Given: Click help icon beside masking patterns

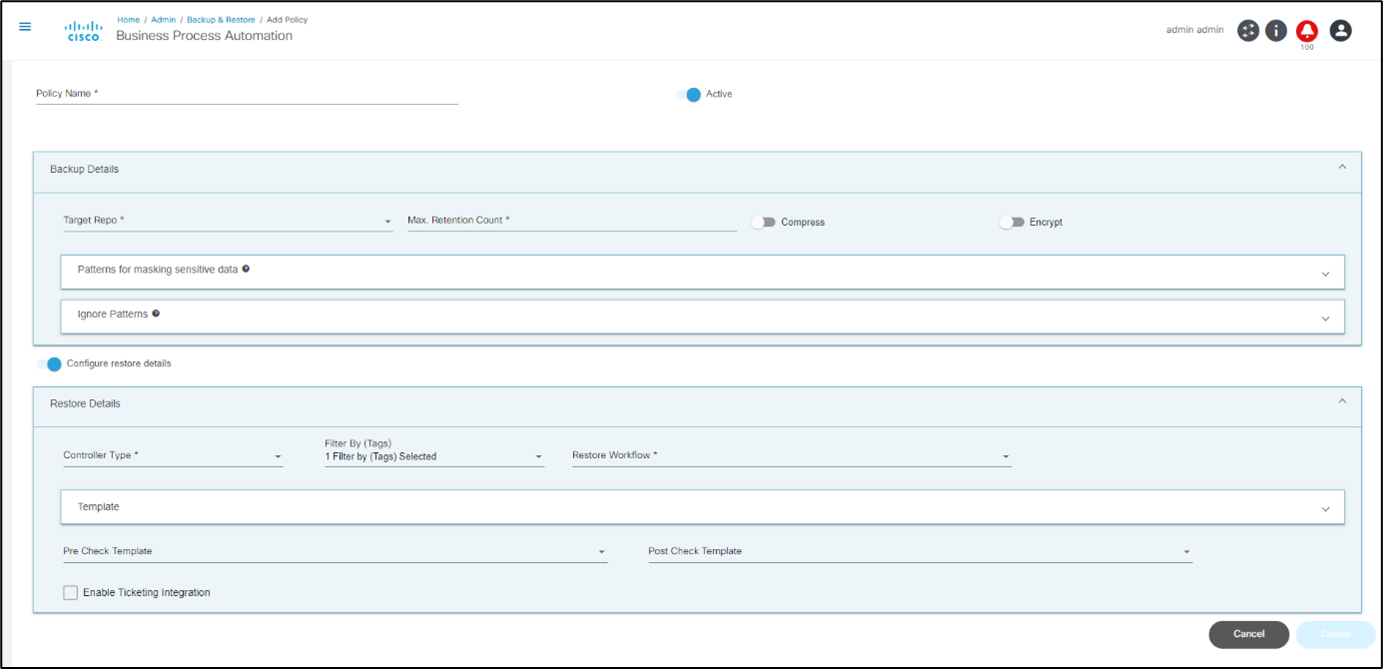Looking at the screenshot, I should pos(246,269).
